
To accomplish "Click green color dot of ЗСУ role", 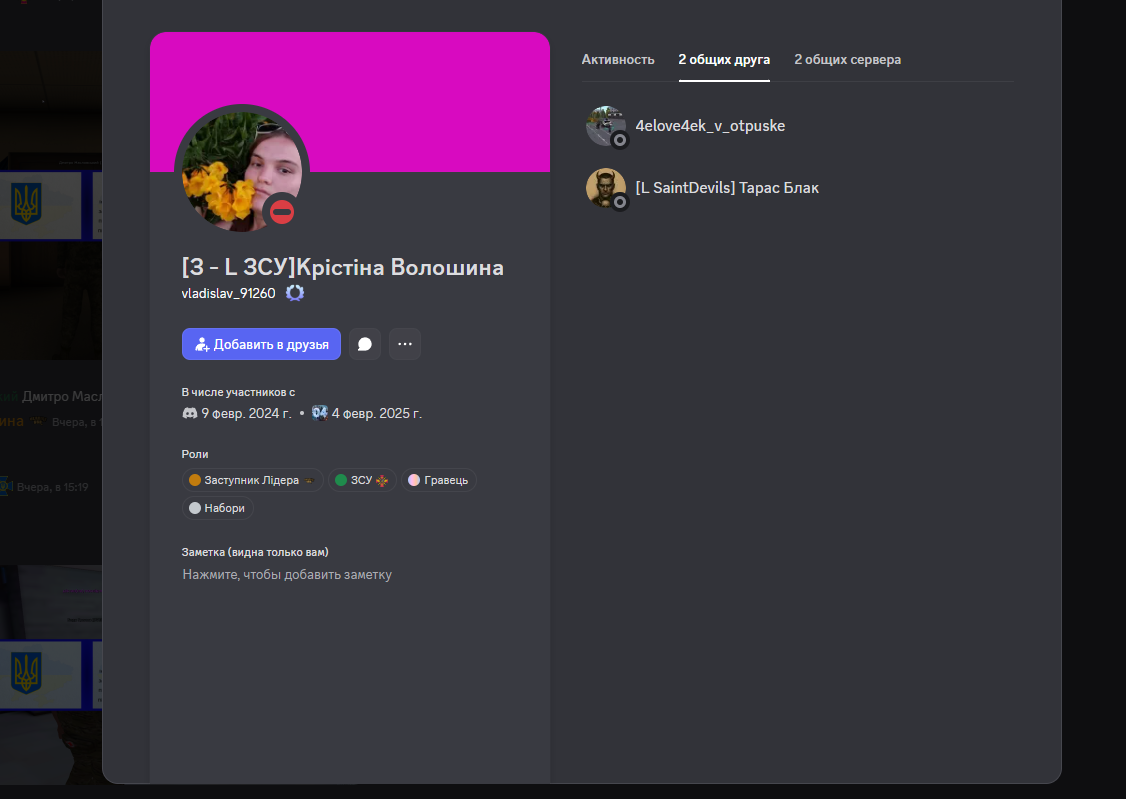I will [341, 480].
